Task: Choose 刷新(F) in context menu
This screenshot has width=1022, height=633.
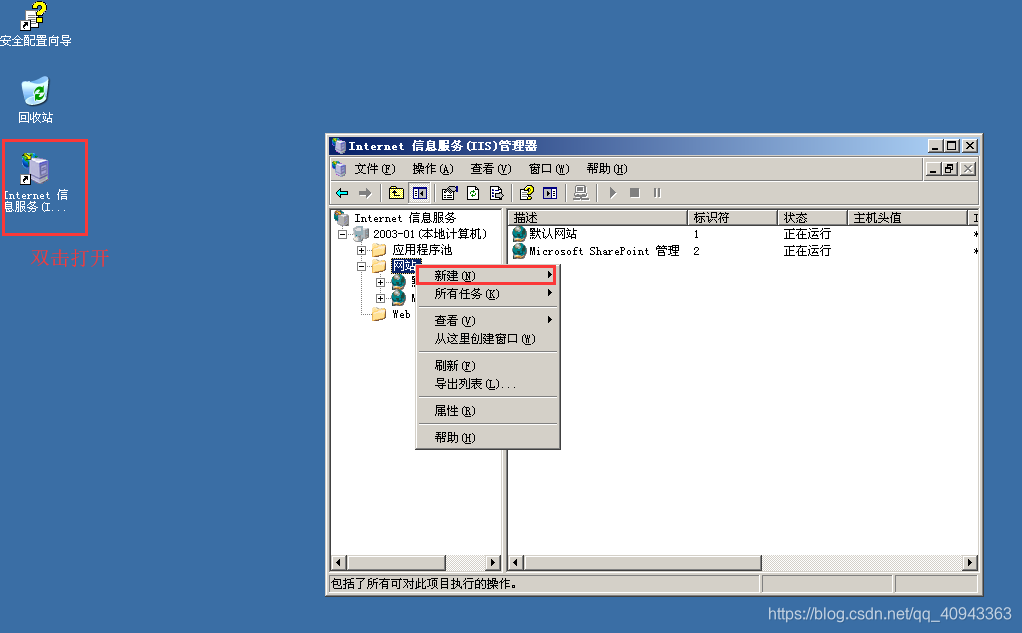Action: coord(488,366)
